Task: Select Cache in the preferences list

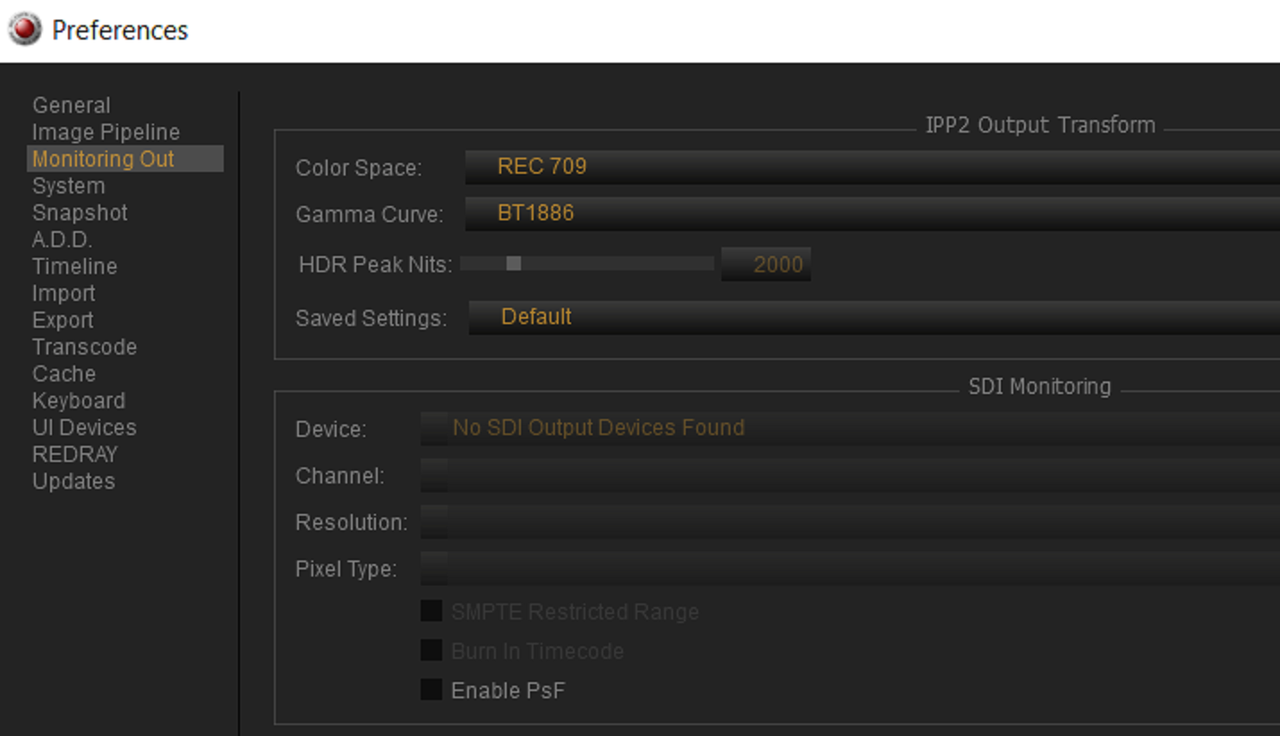Action: (x=64, y=374)
